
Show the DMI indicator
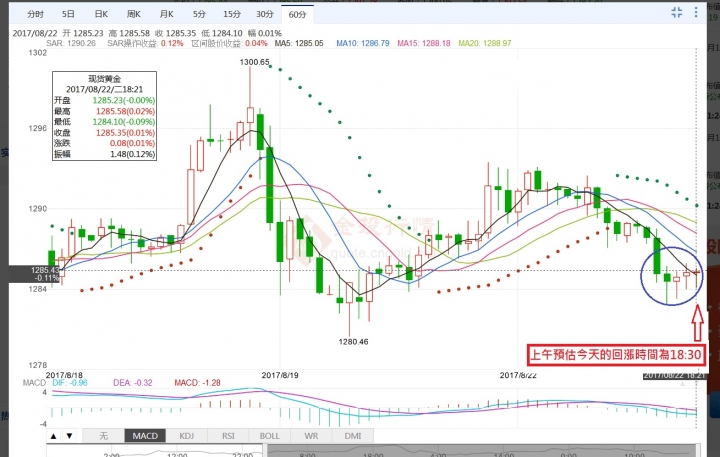(x=351, y=436)
